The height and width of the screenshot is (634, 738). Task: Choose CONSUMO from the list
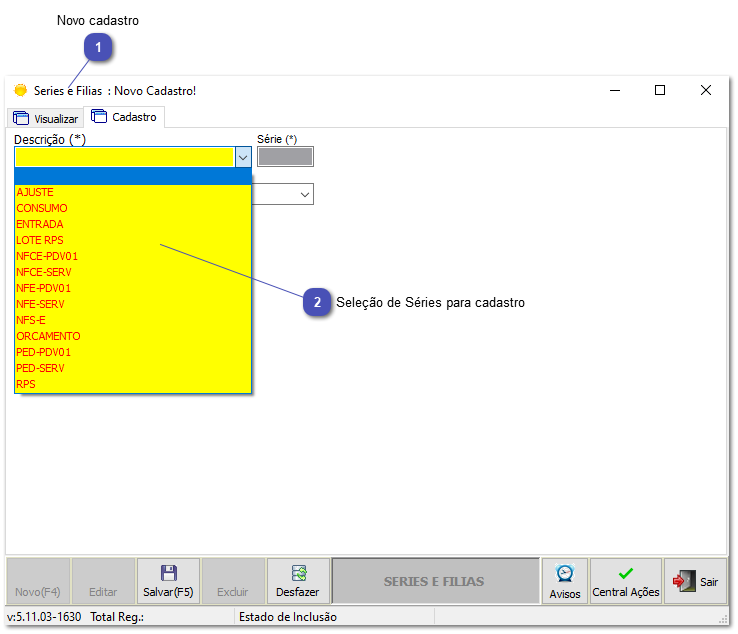coord(133,208)
